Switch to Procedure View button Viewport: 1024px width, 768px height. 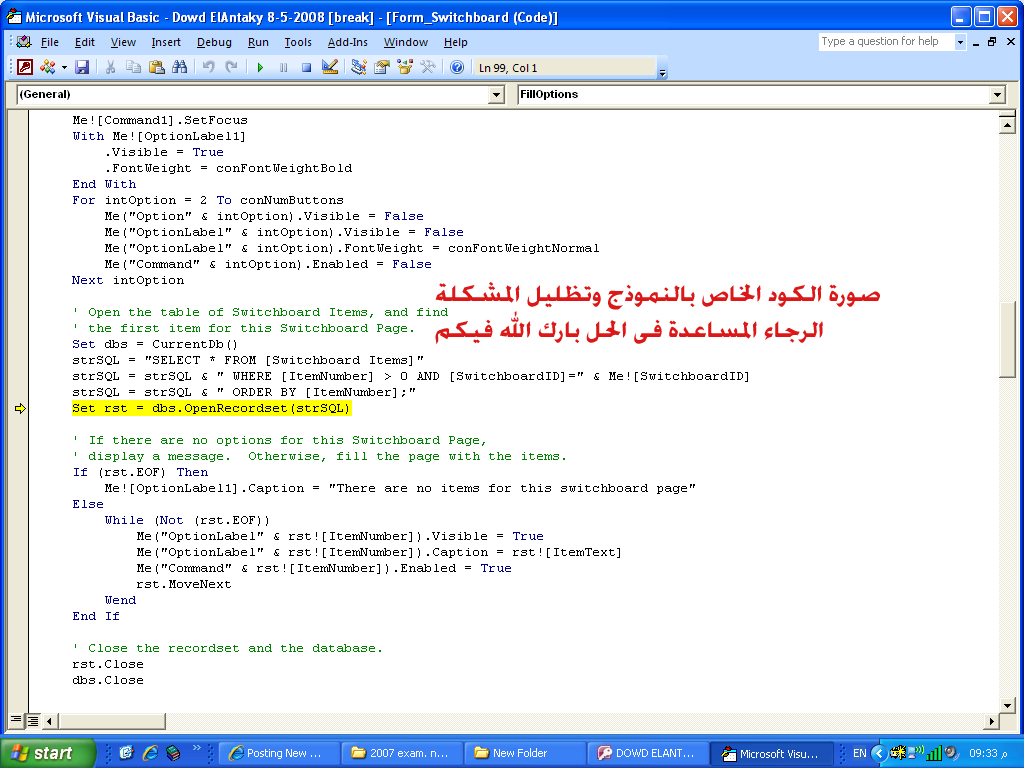click(16, 720)
